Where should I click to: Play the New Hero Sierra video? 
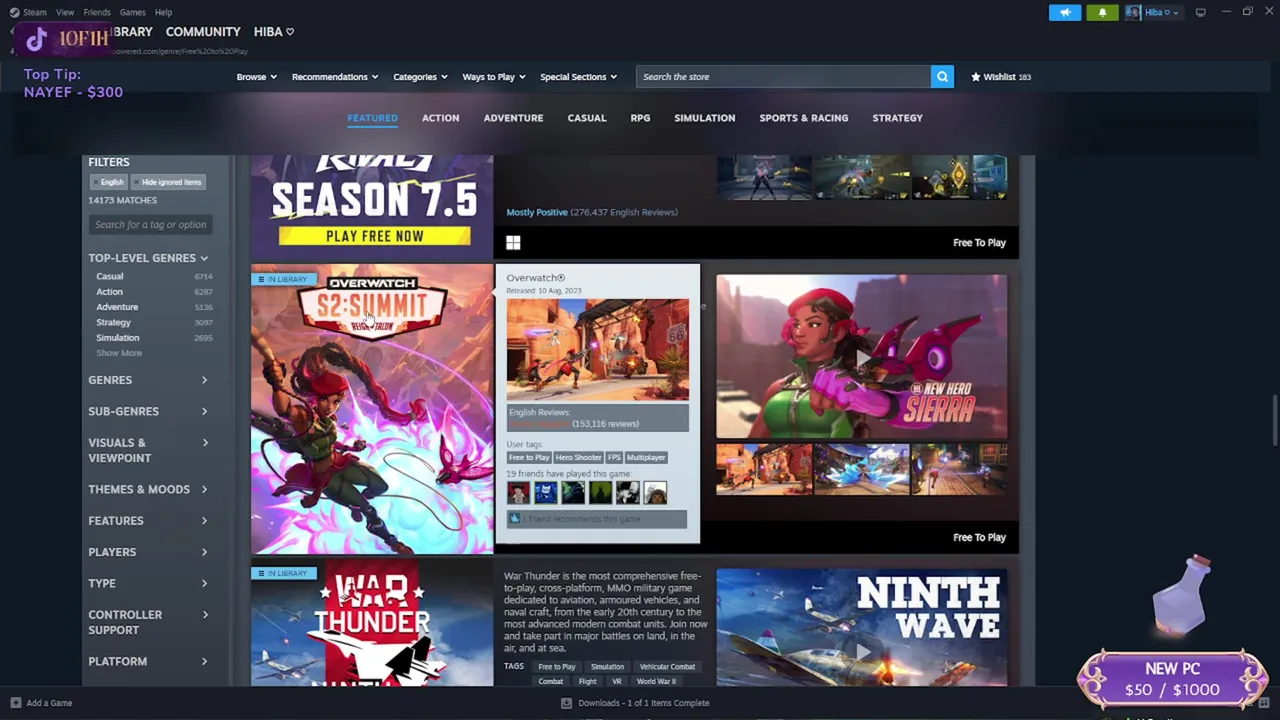861,357
